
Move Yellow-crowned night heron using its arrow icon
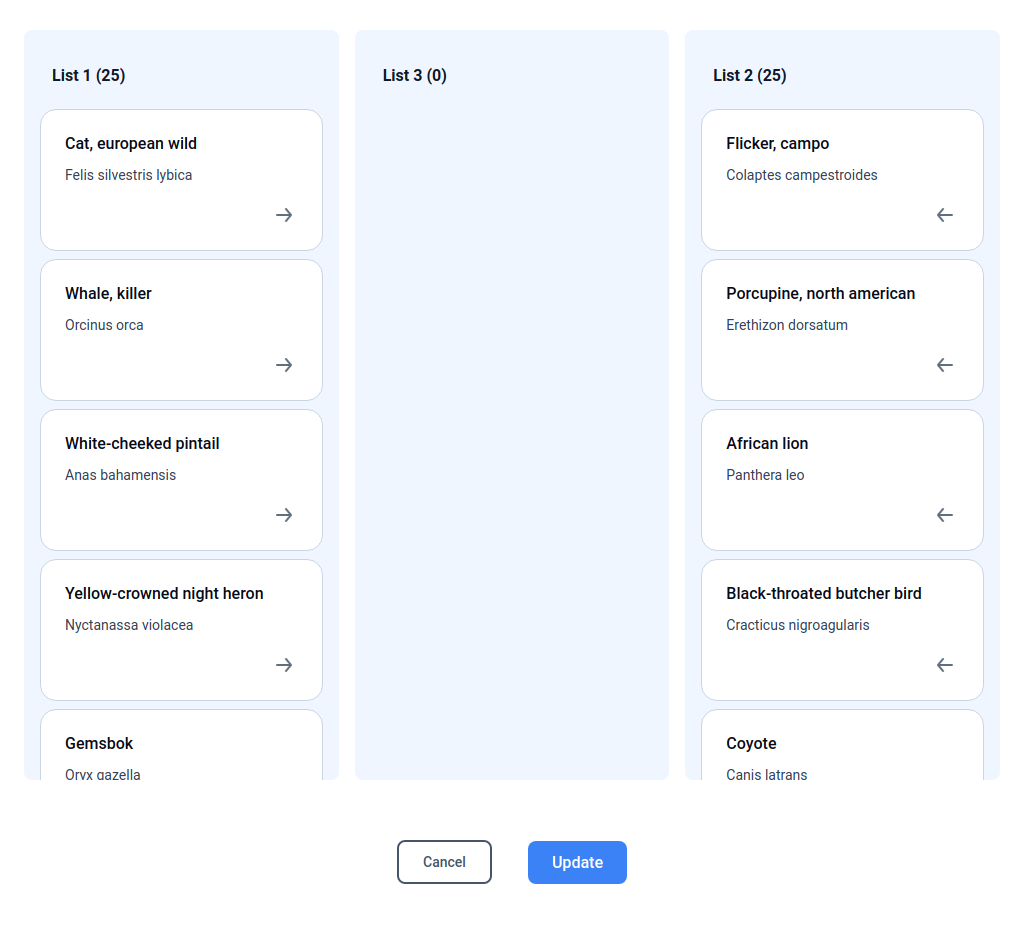click(283, 665)
